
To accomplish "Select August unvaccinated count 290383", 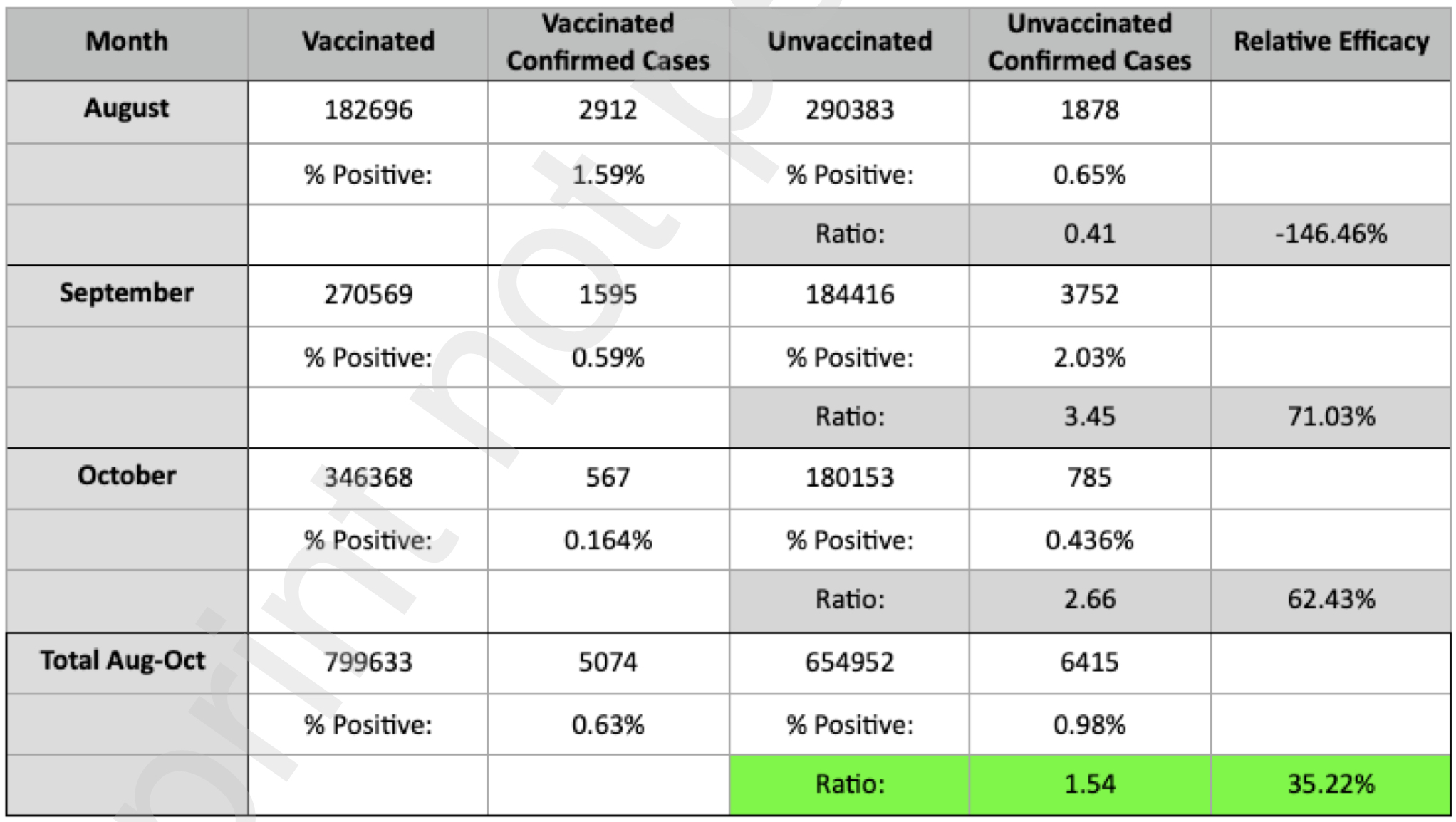I will 849,110.
